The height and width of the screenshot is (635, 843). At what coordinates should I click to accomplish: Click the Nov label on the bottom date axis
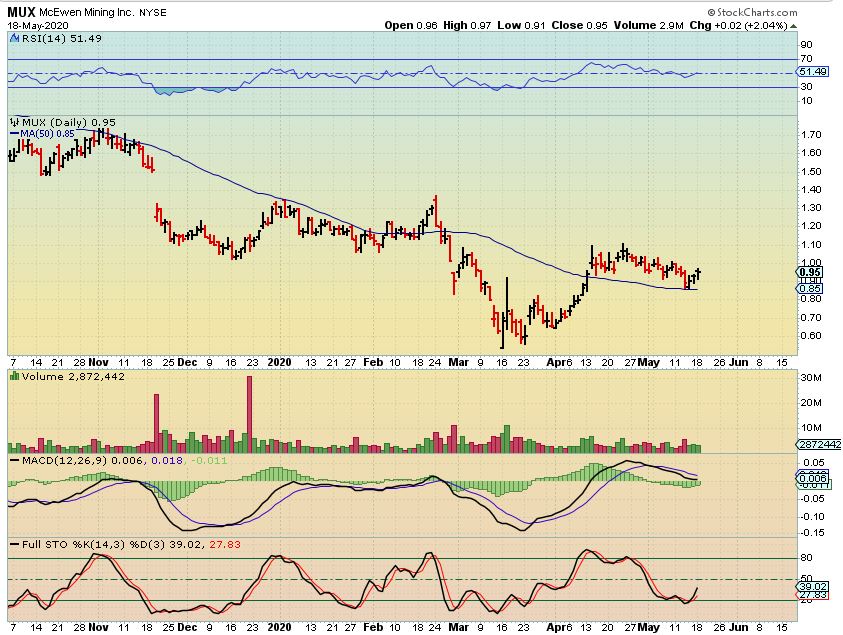click(x=98, y=627)
